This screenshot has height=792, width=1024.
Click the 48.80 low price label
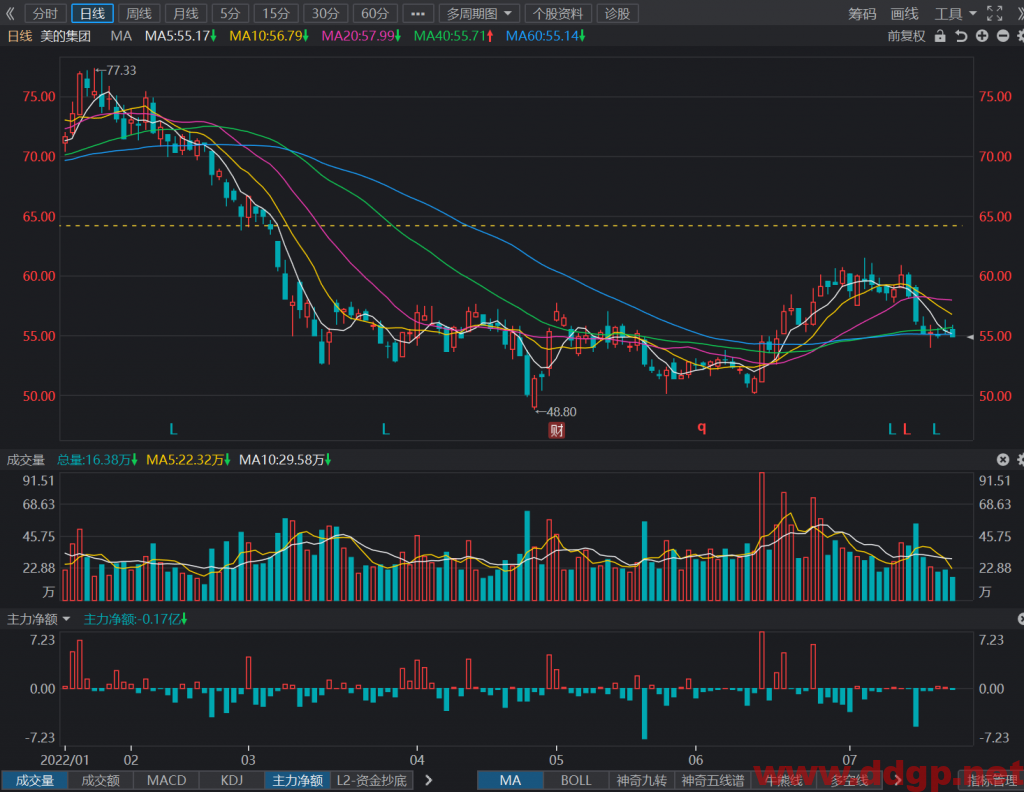coord(562,411)
